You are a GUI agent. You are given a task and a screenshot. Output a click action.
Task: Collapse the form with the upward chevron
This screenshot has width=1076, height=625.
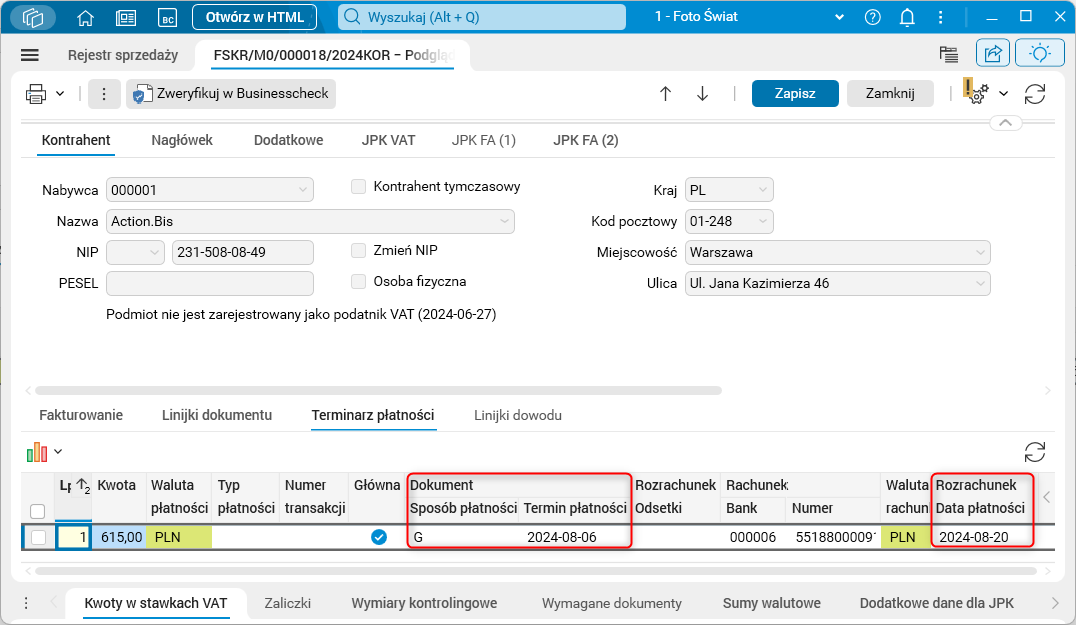[1007, 121]
